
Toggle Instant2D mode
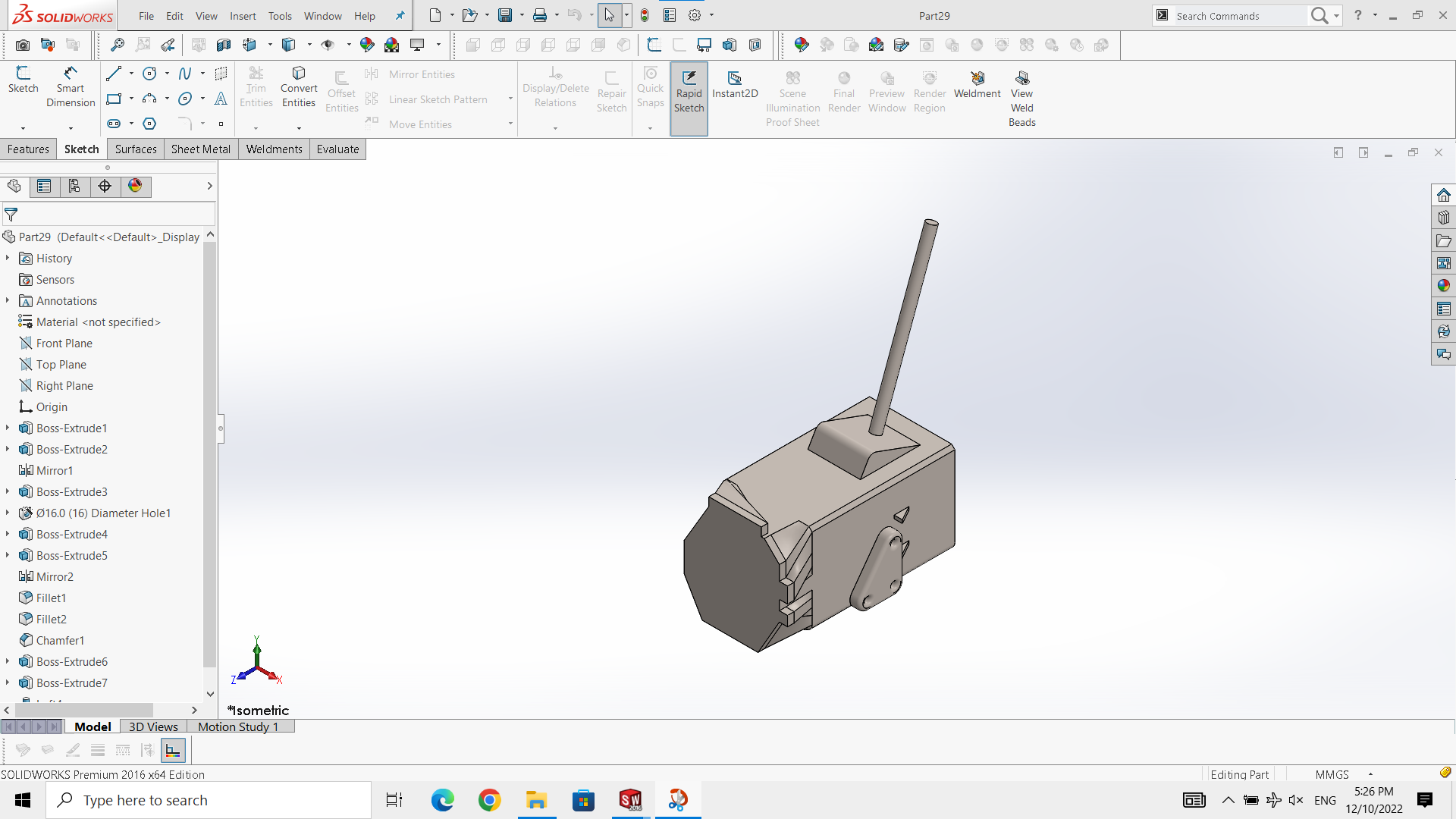[x=735, y=84]
